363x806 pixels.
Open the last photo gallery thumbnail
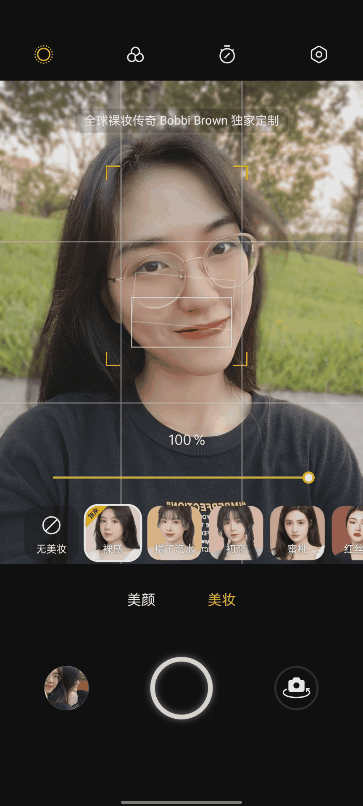point(66,688)
